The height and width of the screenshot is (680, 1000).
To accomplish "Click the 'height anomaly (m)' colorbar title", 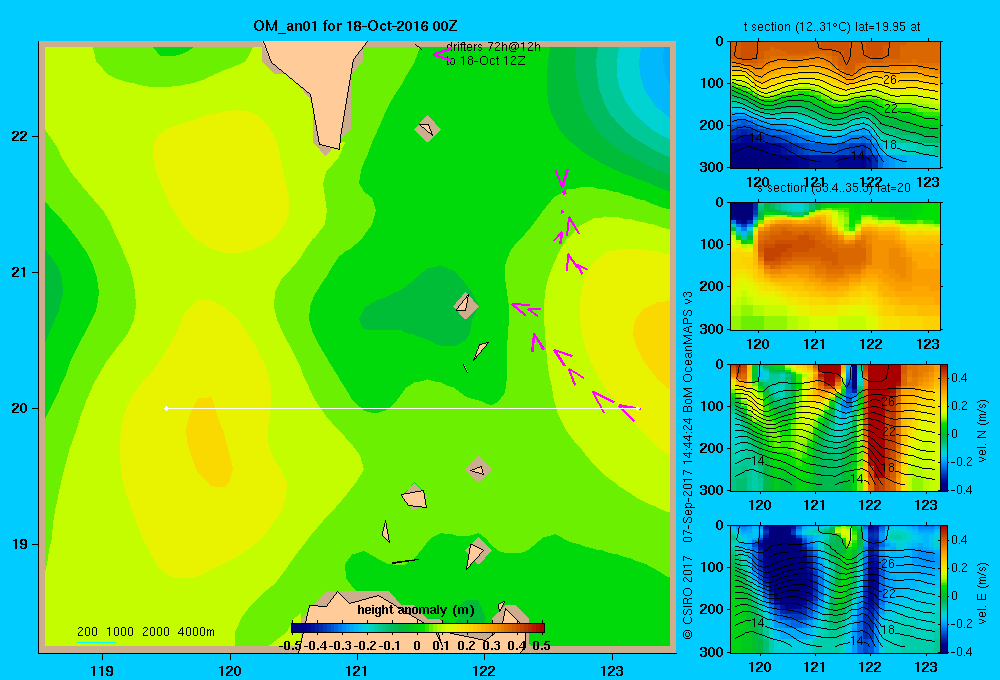I will click(x=416, y=610).
